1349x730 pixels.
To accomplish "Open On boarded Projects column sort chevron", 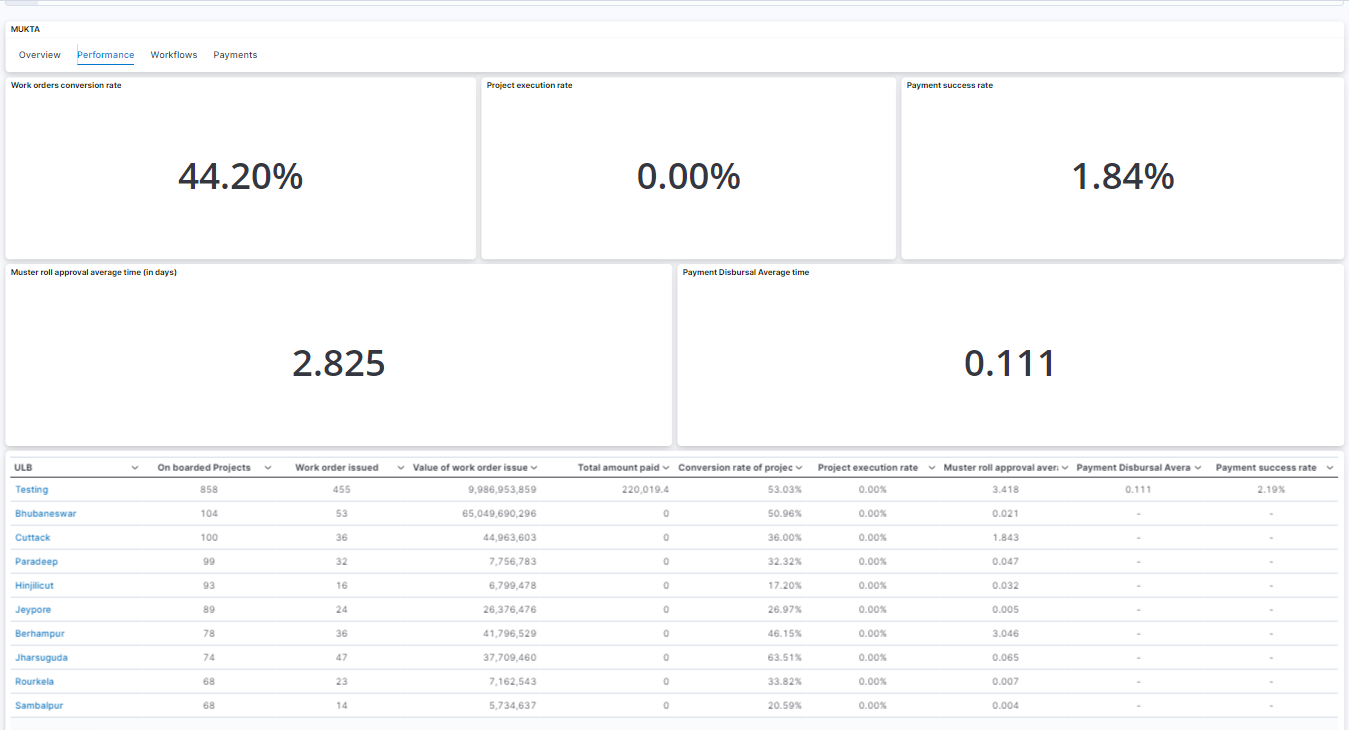I will click(268, 468).
